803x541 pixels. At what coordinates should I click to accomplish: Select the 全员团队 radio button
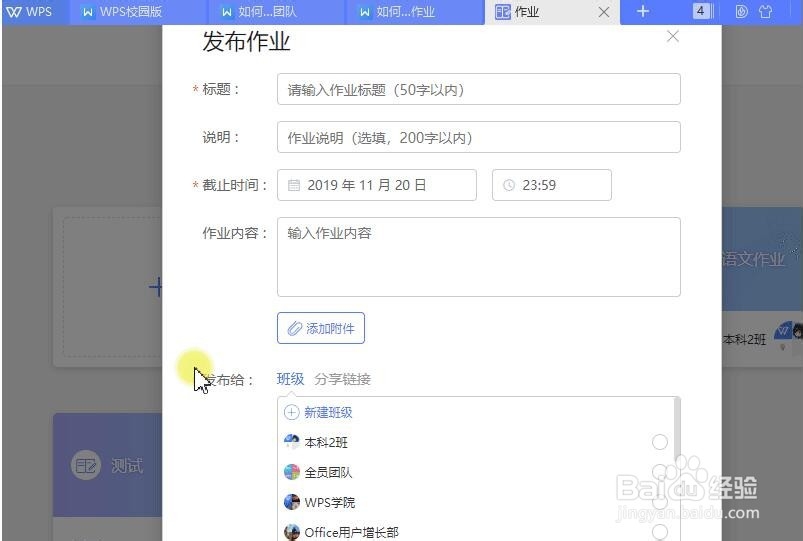tap(660, 472)
